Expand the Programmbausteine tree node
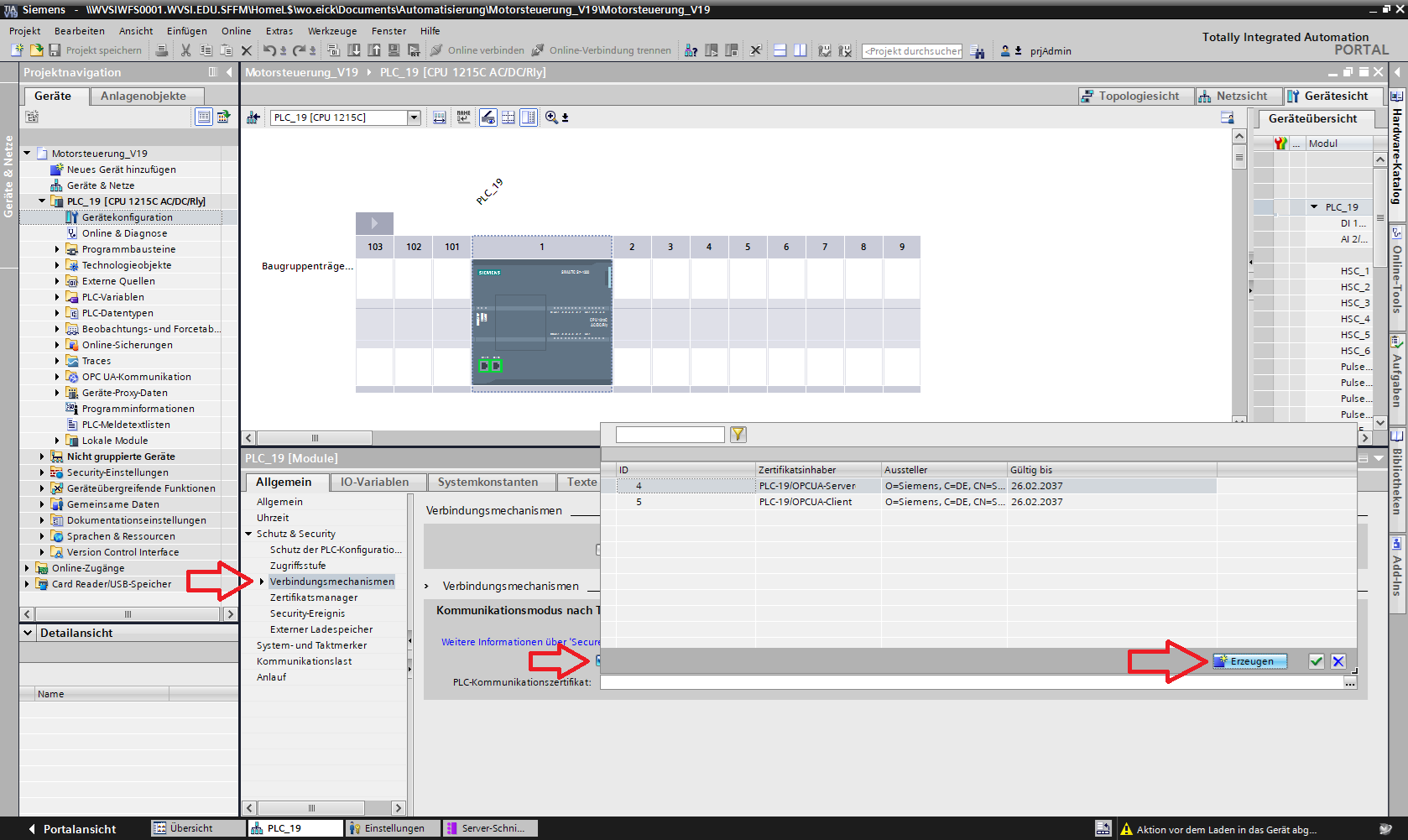The image size is (1408, 840). (57, 249)
